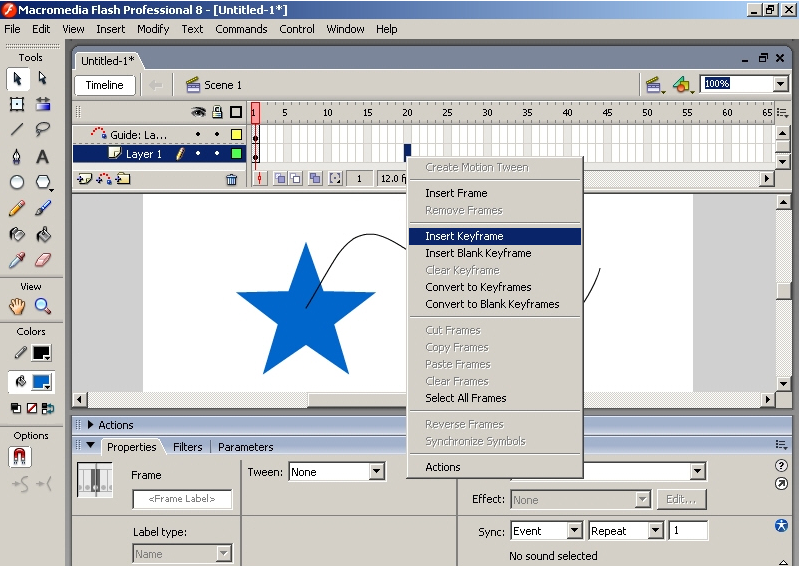Select the Selection (arrow) tool

coord(17,79)
